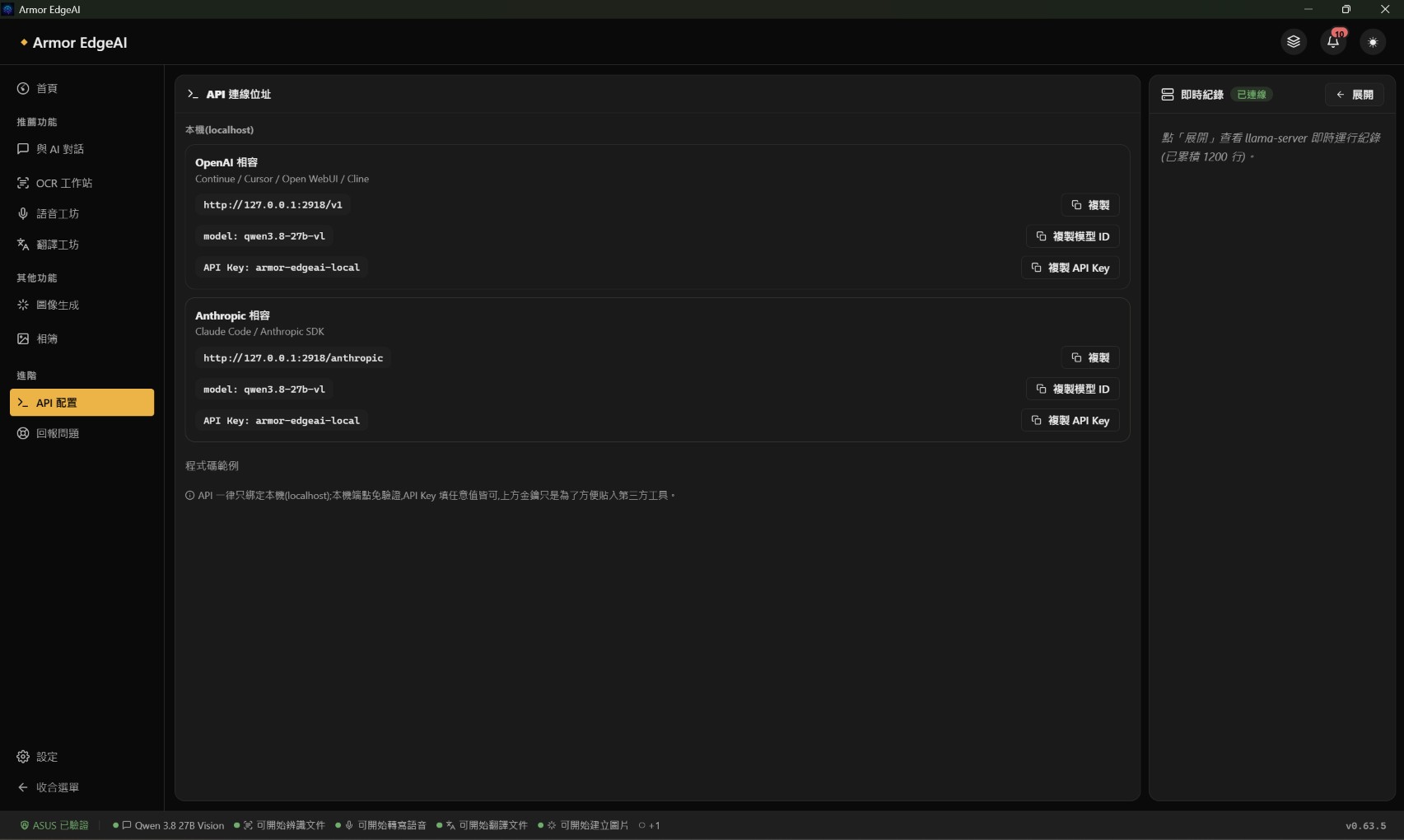Minimize the Armor EdgeAI window
This screenshot has height=840, width=1404.
(x=1308, y=9)
